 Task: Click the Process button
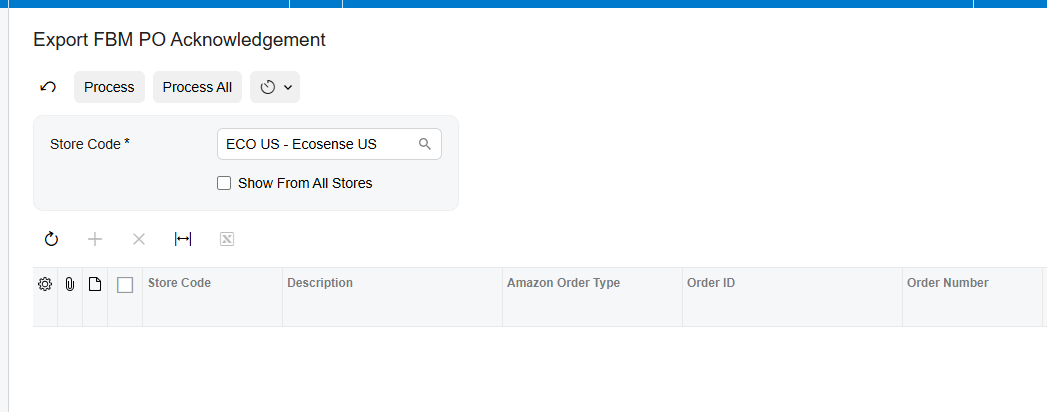[110, 87]
